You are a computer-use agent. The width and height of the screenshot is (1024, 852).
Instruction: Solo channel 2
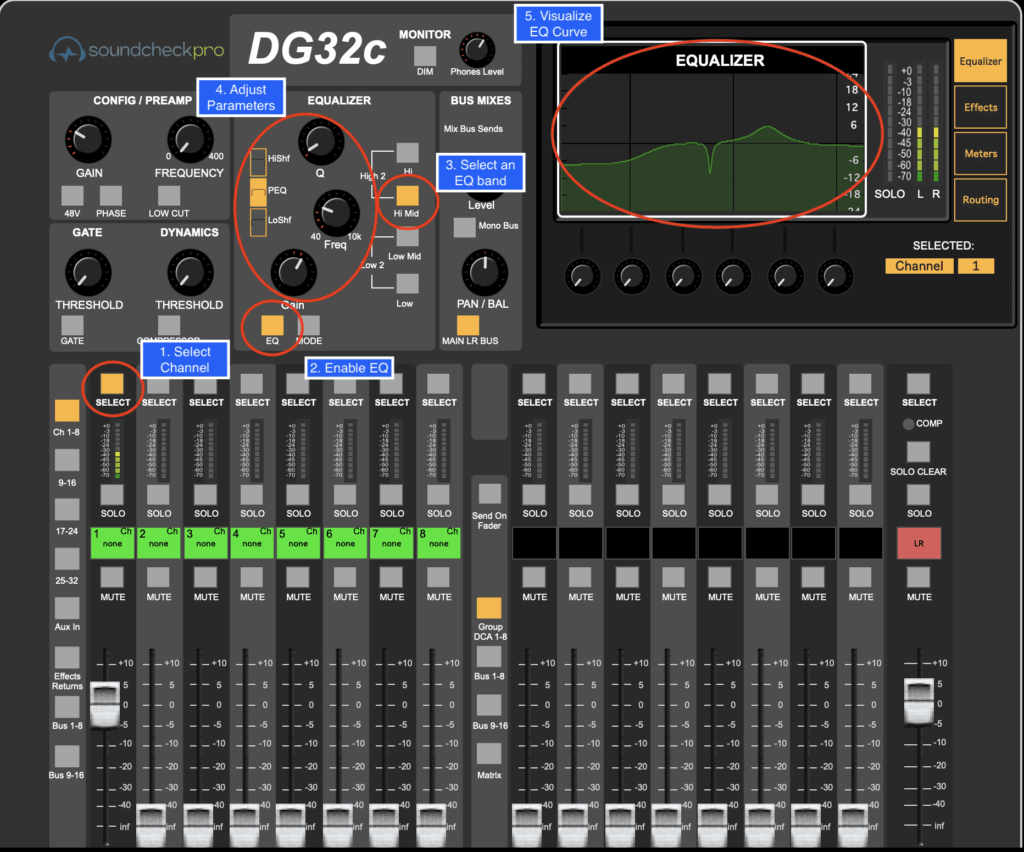click(159, 495)
